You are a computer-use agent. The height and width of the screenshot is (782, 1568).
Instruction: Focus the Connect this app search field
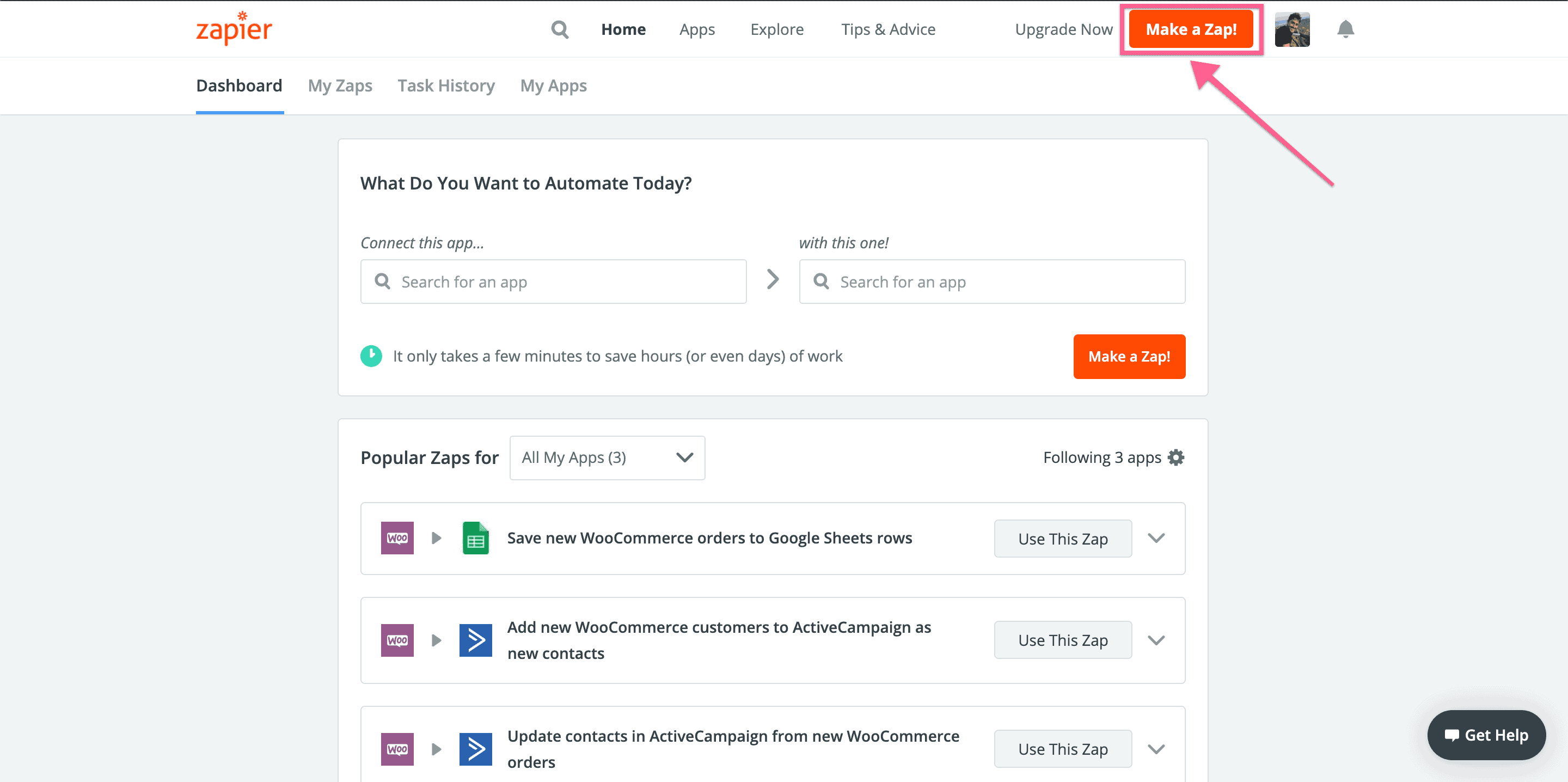coord(553,282)
